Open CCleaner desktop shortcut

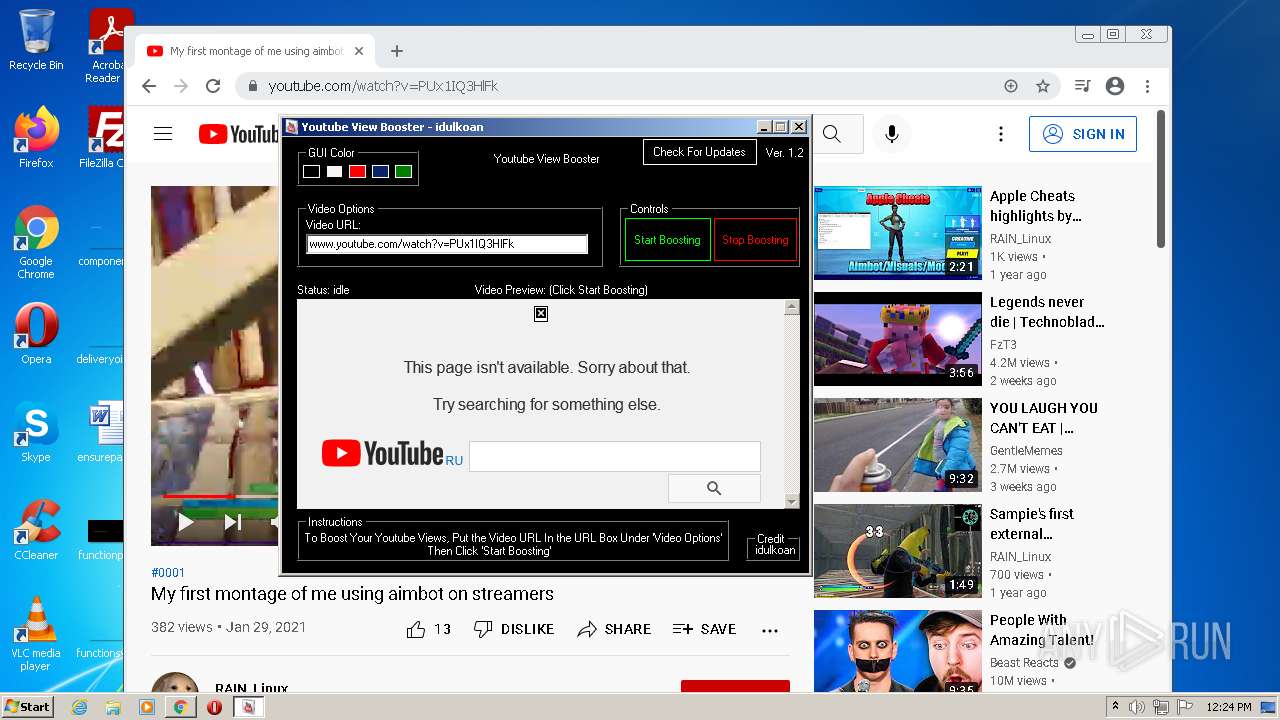(x=36, y=530)
